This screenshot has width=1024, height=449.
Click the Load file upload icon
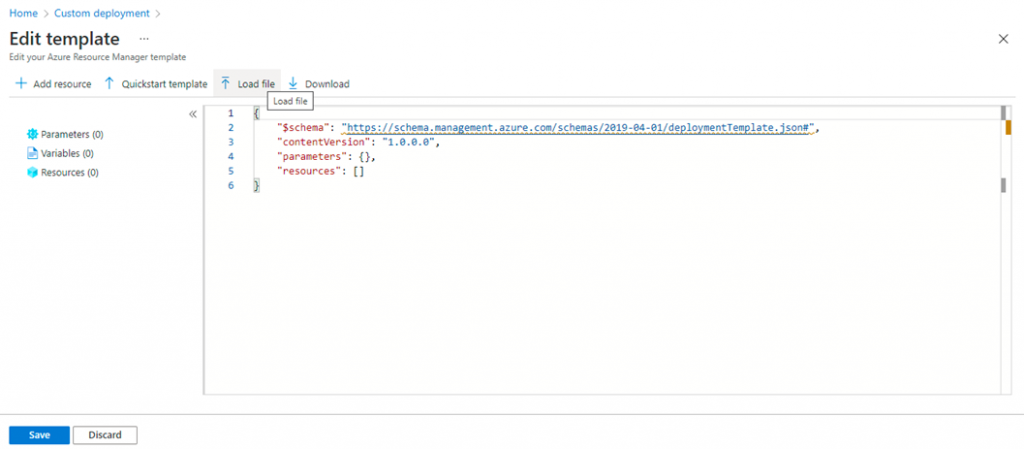[x=225, y=84]
